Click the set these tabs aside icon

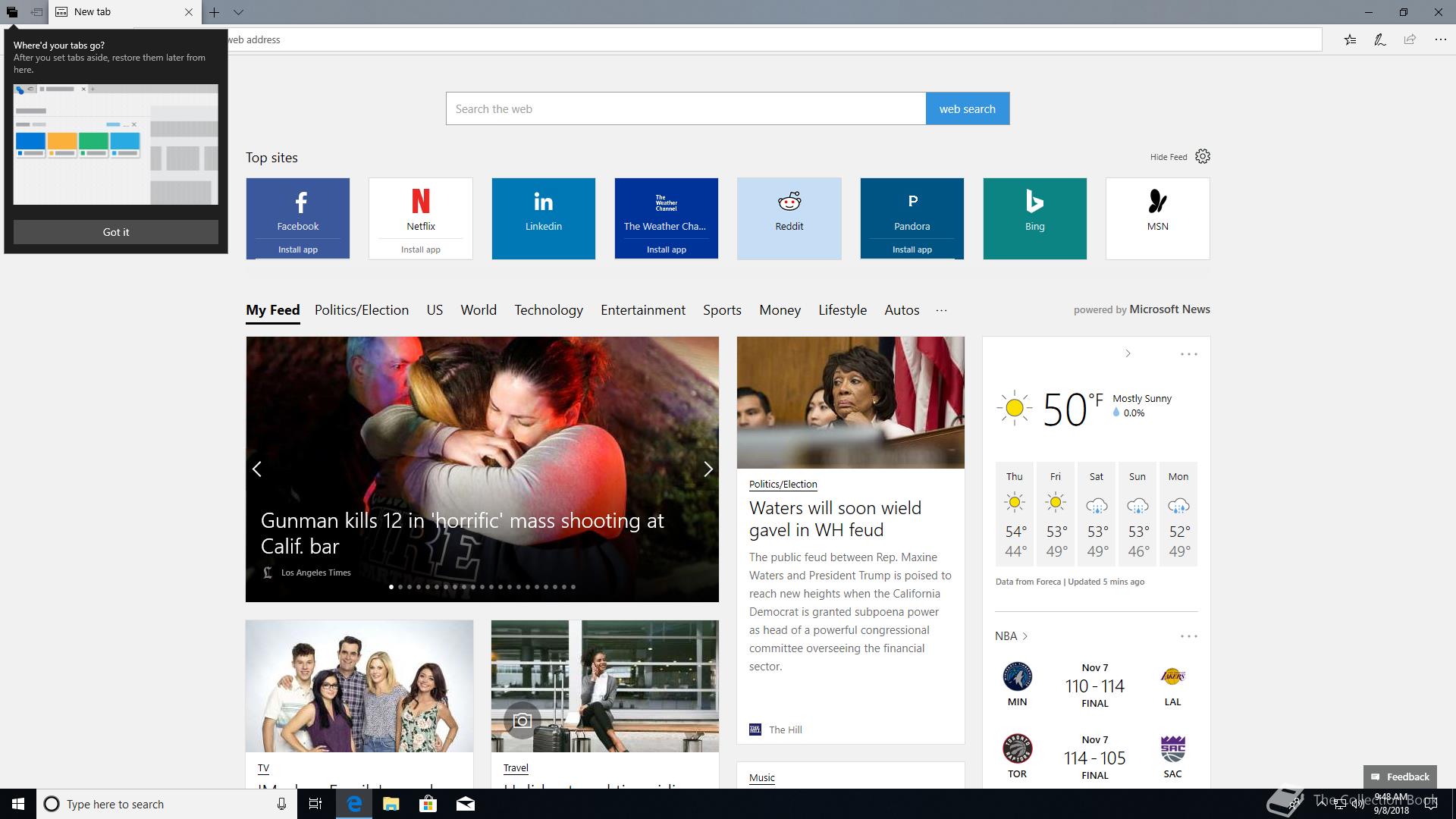coord(36,12)
